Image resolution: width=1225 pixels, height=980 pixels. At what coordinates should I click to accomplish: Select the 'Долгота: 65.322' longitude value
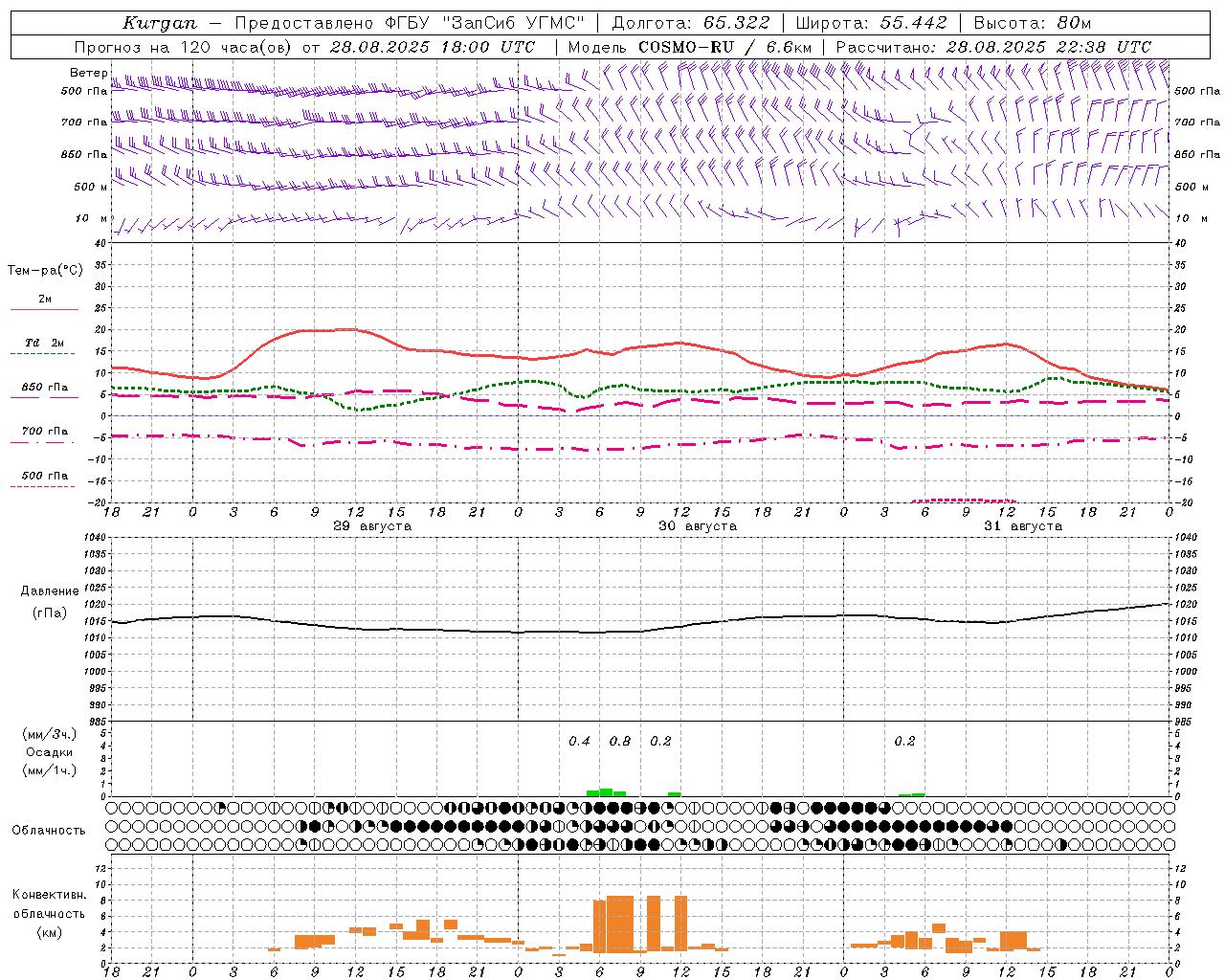pos(691,23)
